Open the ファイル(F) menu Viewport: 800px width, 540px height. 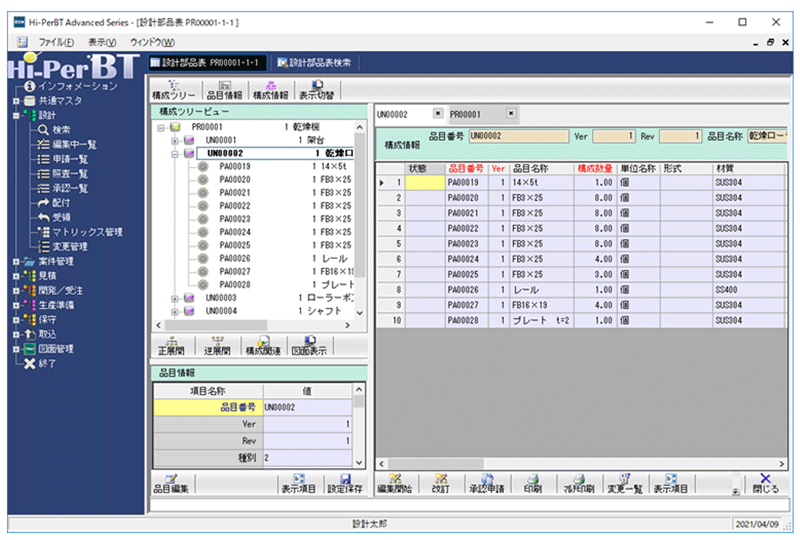tap(56, 42)
